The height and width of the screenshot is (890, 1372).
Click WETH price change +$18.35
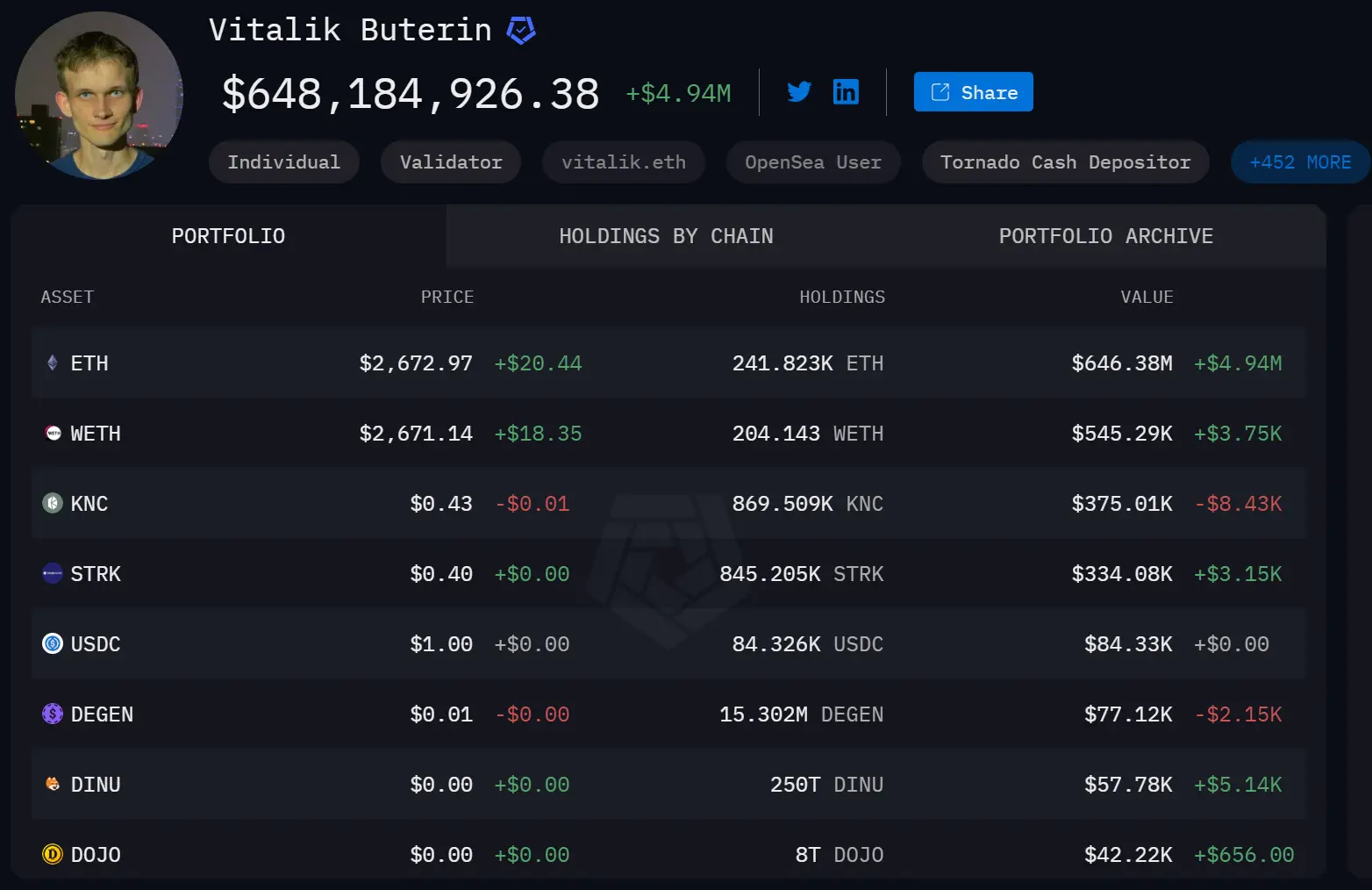coord(538,434)
